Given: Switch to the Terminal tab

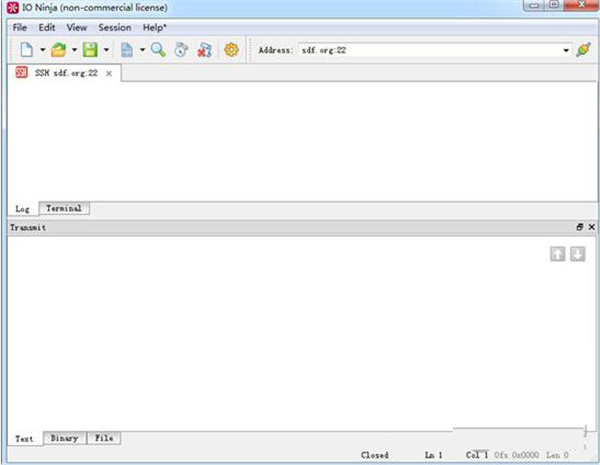Looking at the screenshot, I should (64, 208).
